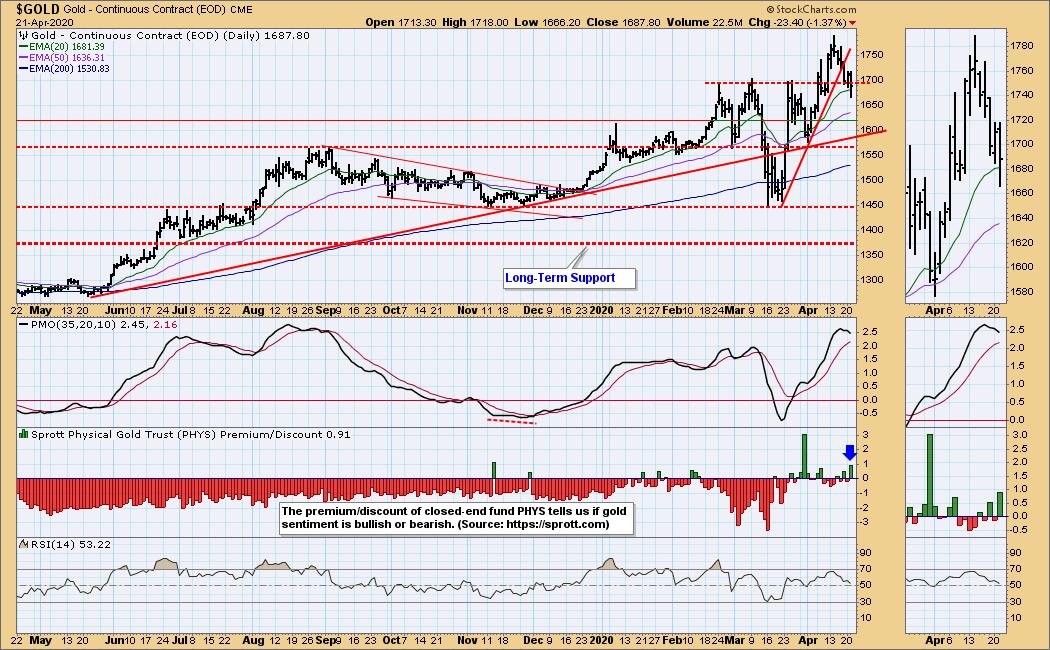Click the 'Volume 22.5M' value

(x=703, y=22)
